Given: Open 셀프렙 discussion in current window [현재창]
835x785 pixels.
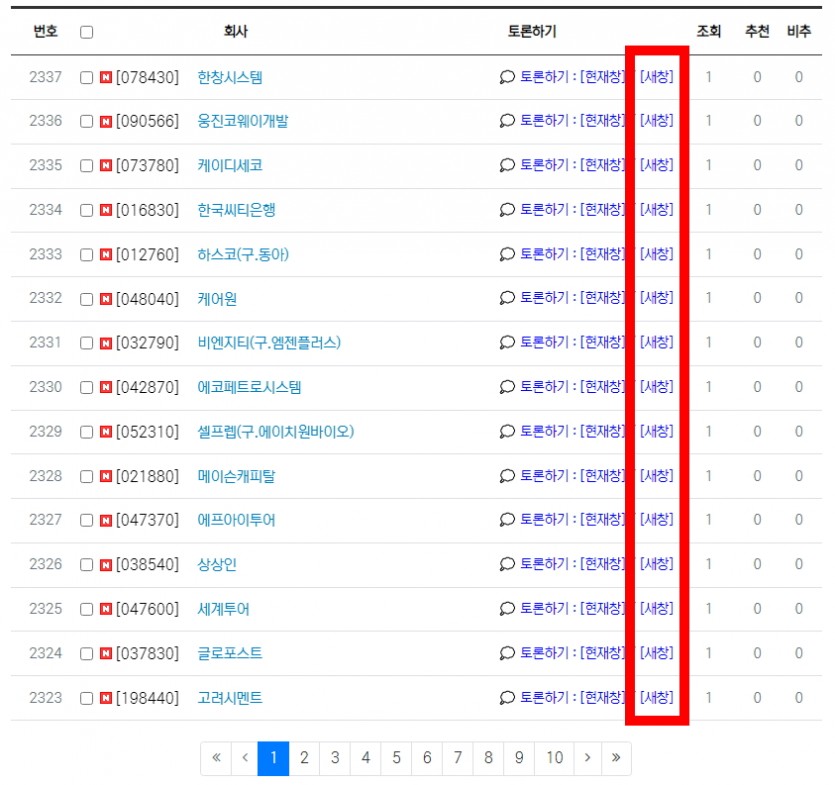Looking at the screenshot, I should (x=602, y=431).
